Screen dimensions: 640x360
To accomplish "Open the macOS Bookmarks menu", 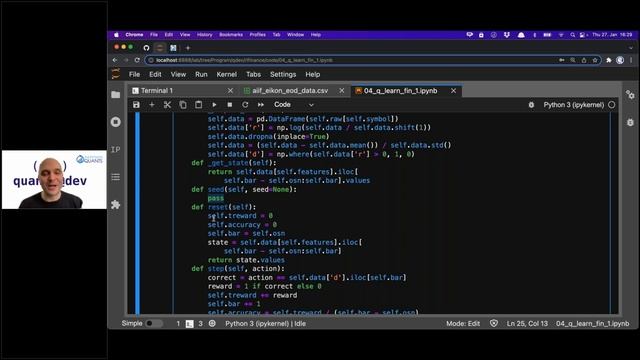I will (231, 35).
